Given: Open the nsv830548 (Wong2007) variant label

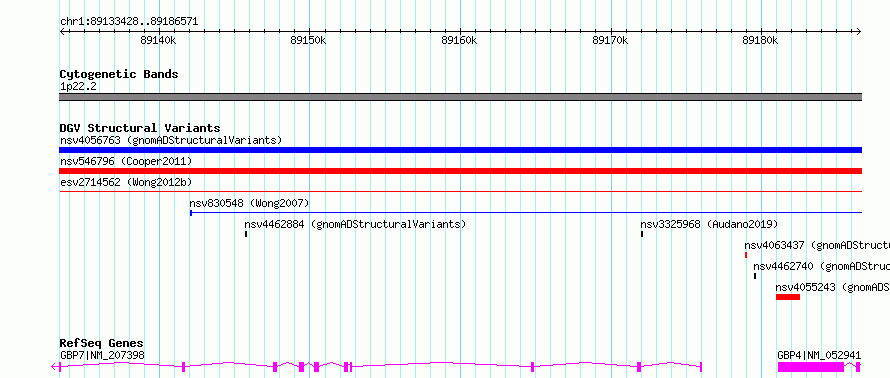Looking at the screenshot, I should tap(249, 203).
